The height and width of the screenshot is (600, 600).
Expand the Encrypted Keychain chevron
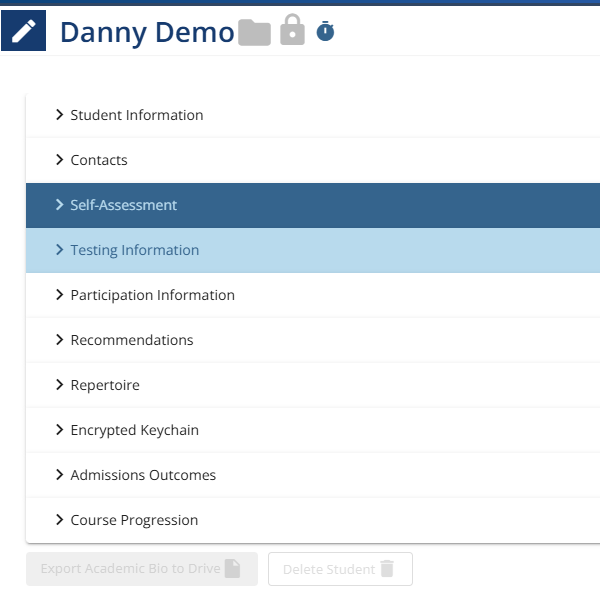click(59, 430)
